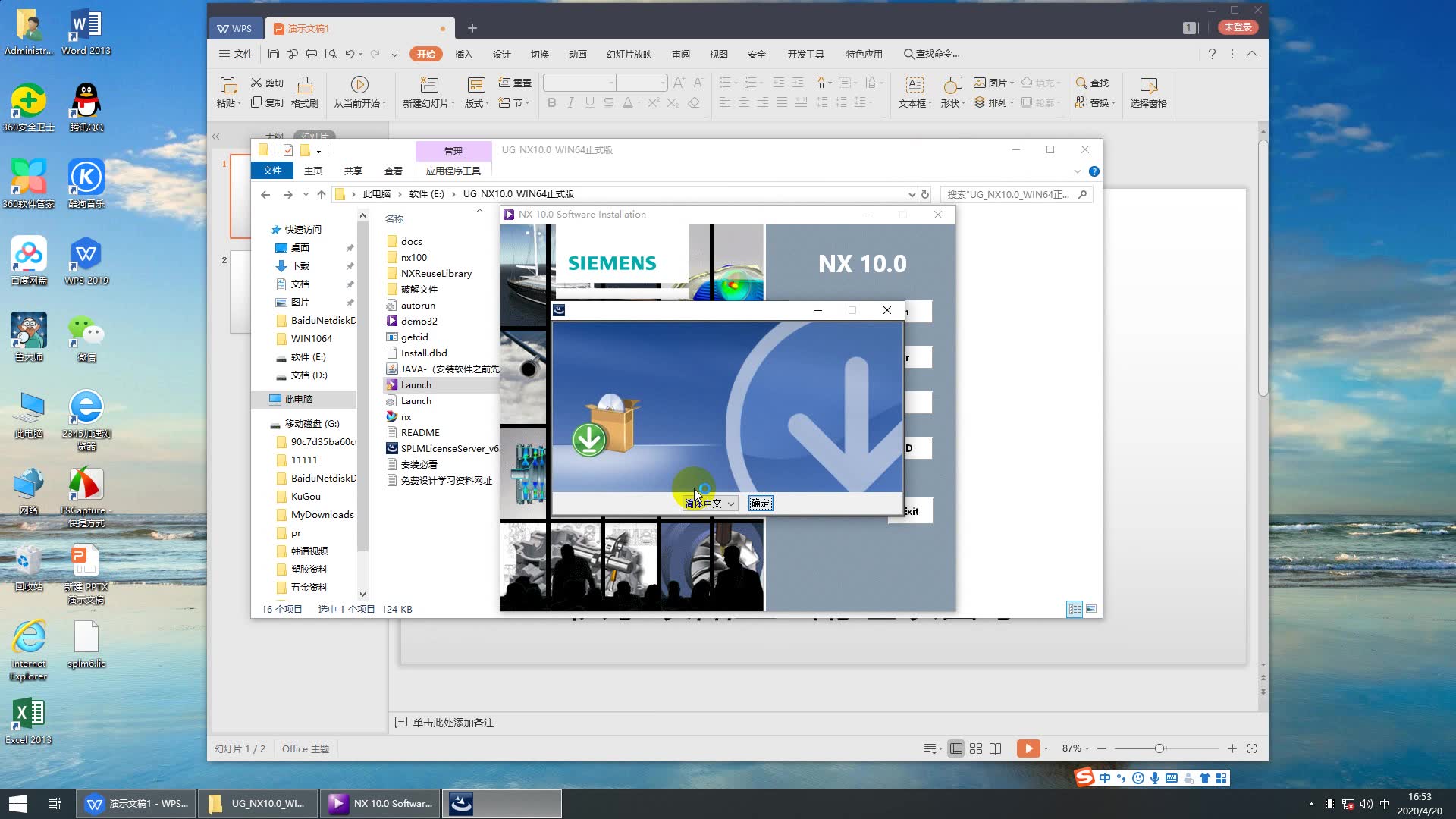Click the Underline U icon

coord(589,102)
